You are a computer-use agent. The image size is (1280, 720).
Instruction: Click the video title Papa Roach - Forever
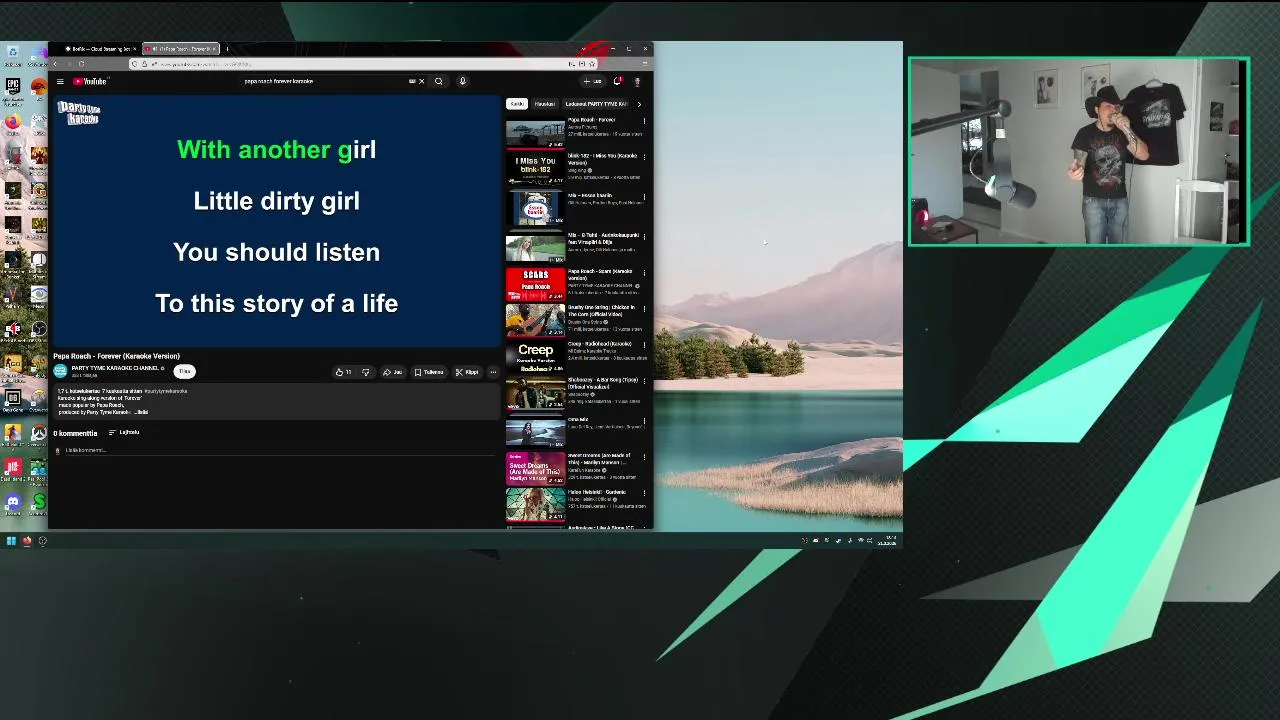pos(116,356)
